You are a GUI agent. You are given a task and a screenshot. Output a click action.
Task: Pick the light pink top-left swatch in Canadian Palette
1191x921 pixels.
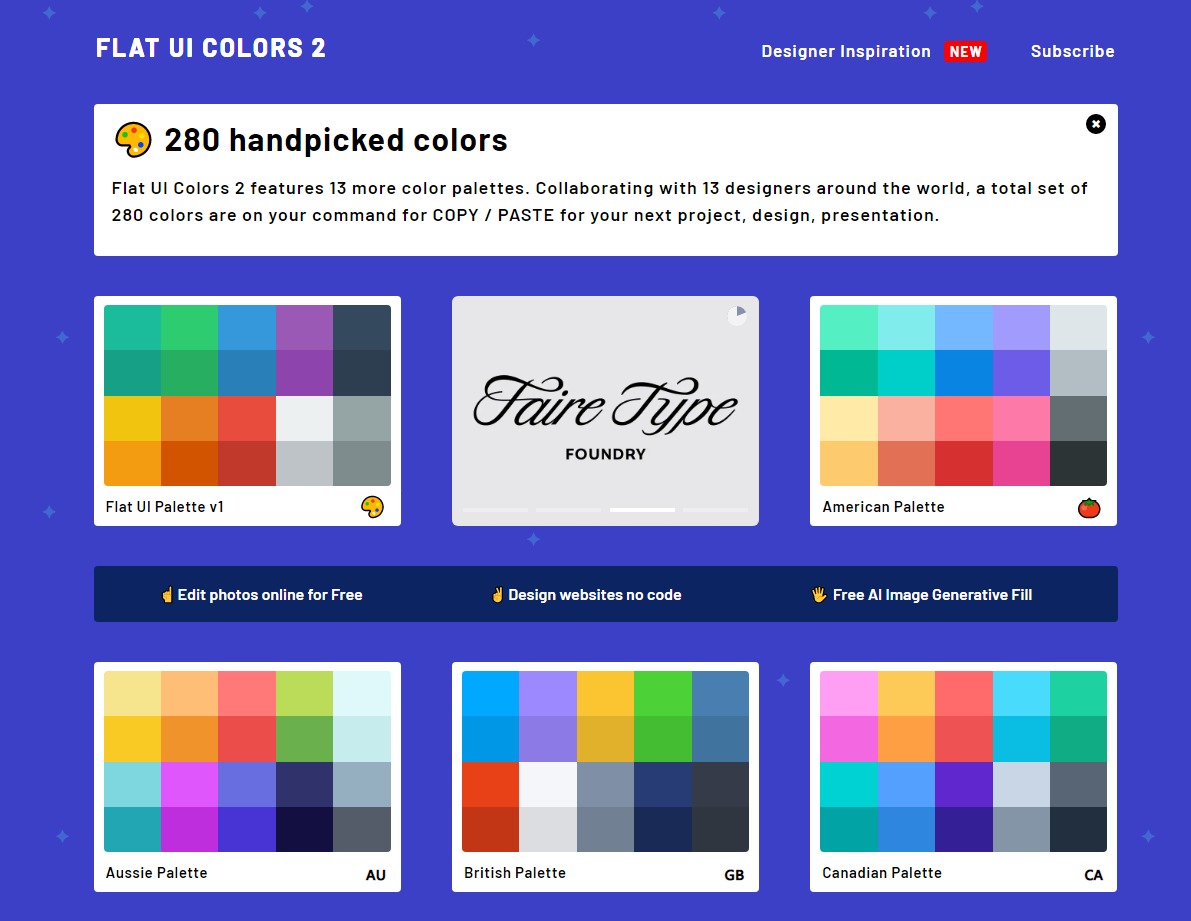(848, 693)
